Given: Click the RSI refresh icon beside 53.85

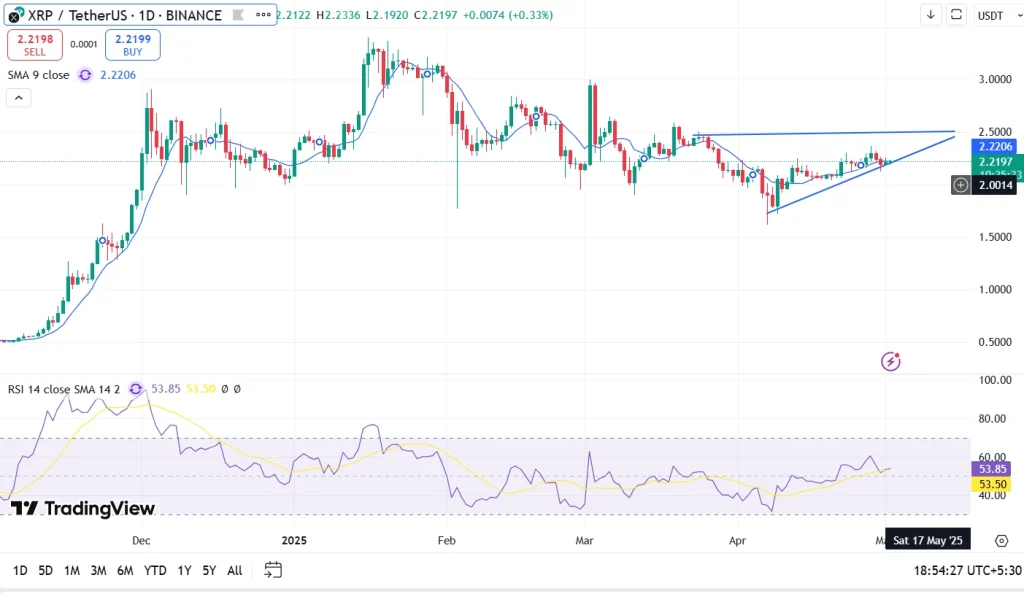Looking at the screenshot, I should point(136,389).
